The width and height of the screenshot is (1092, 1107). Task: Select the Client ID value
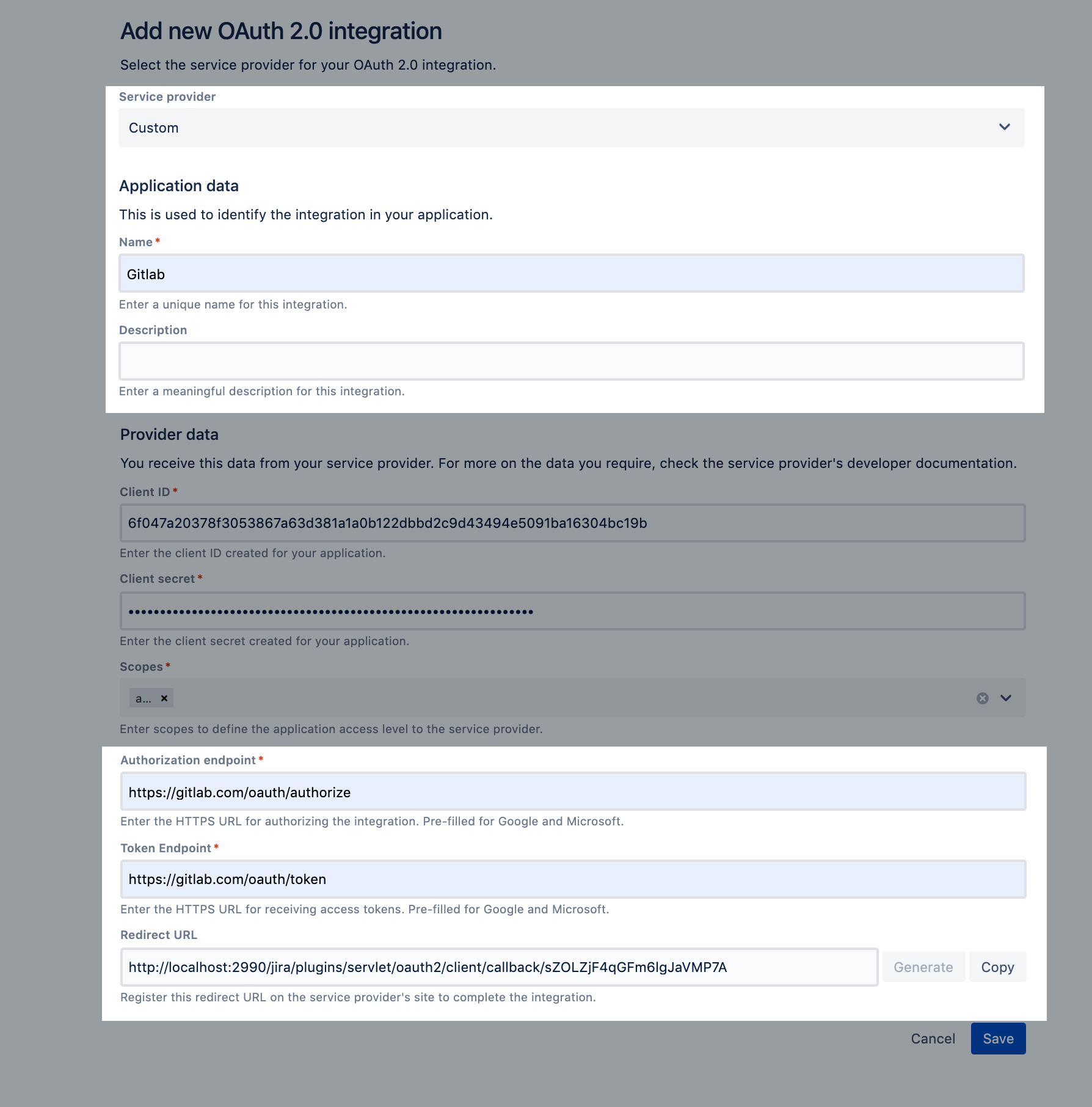coord(572,523)
